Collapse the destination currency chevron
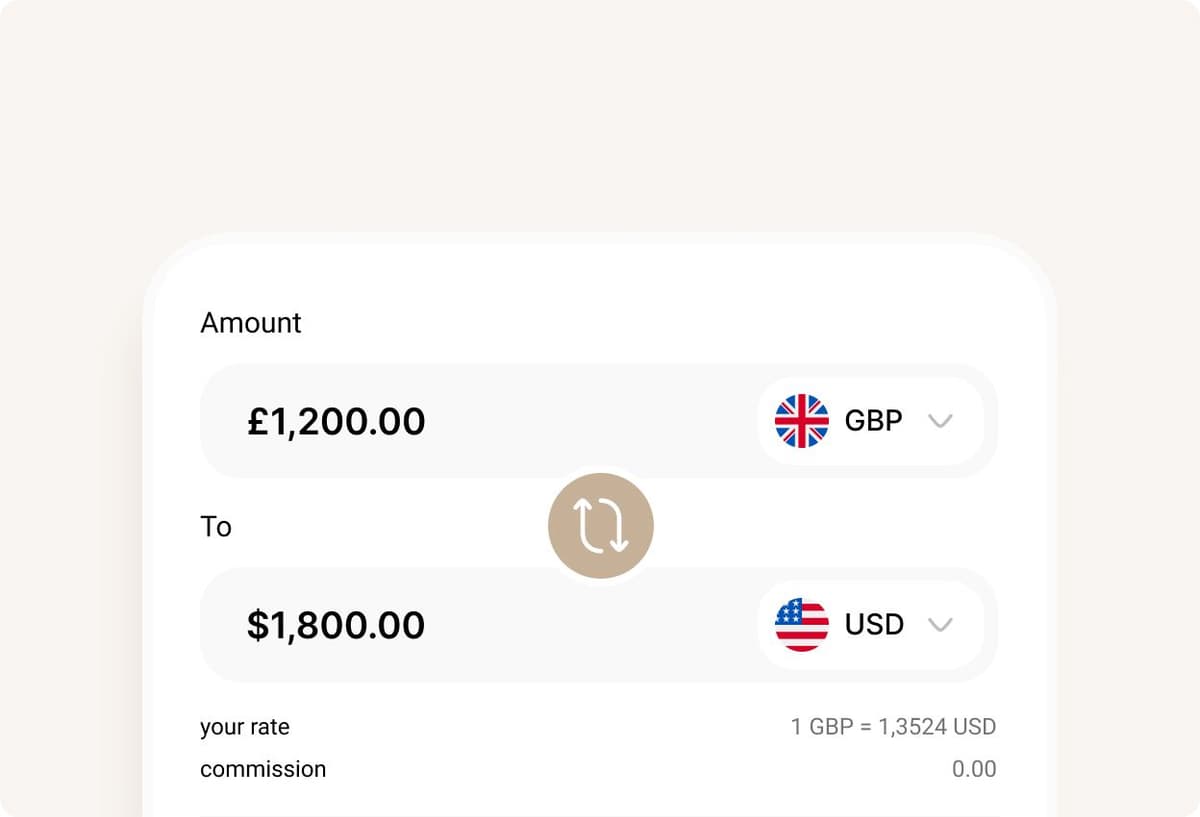This screenshot has height=817, width=1200. pos(941,625)
